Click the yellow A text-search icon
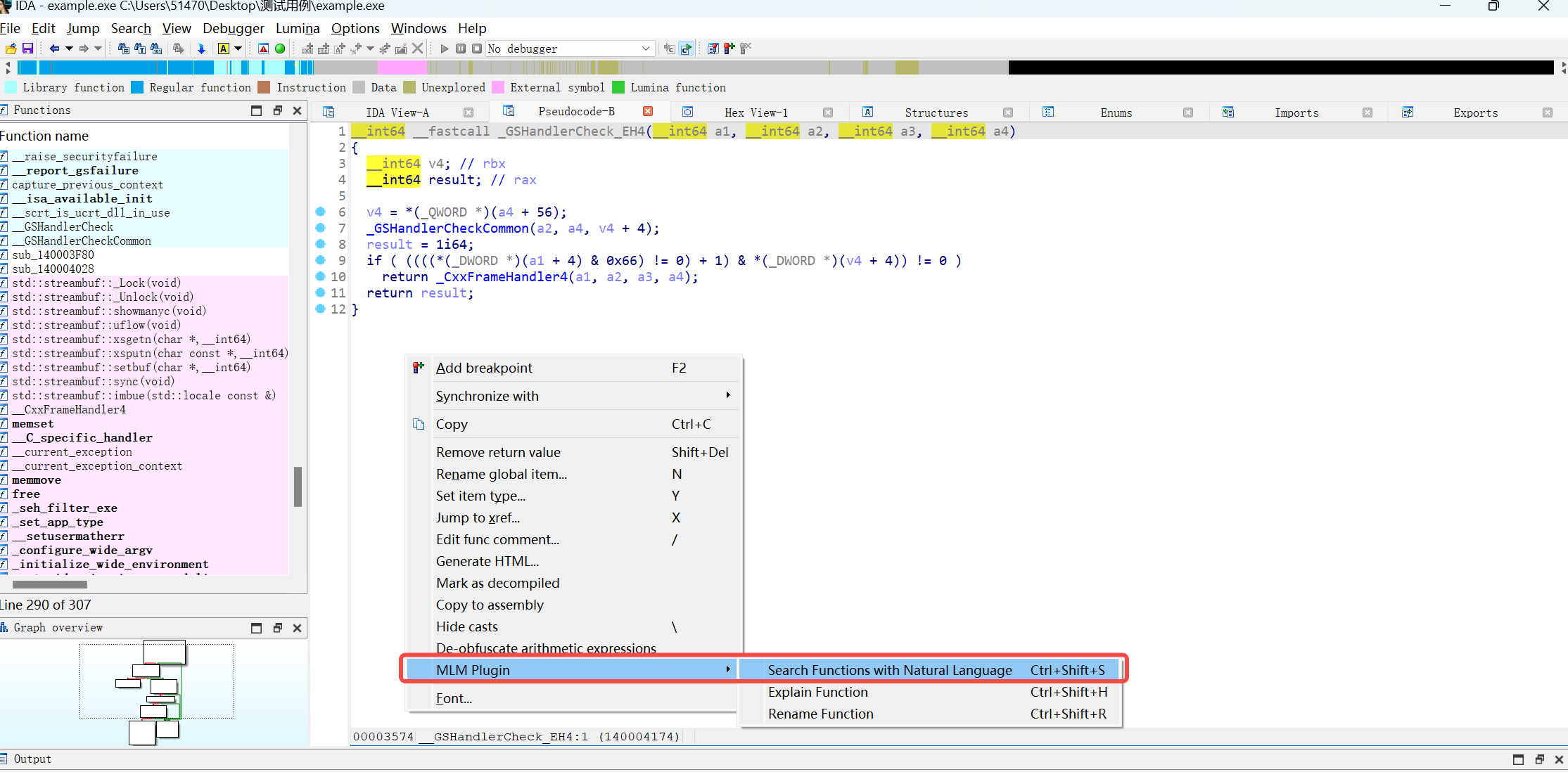 click(224, 49)
